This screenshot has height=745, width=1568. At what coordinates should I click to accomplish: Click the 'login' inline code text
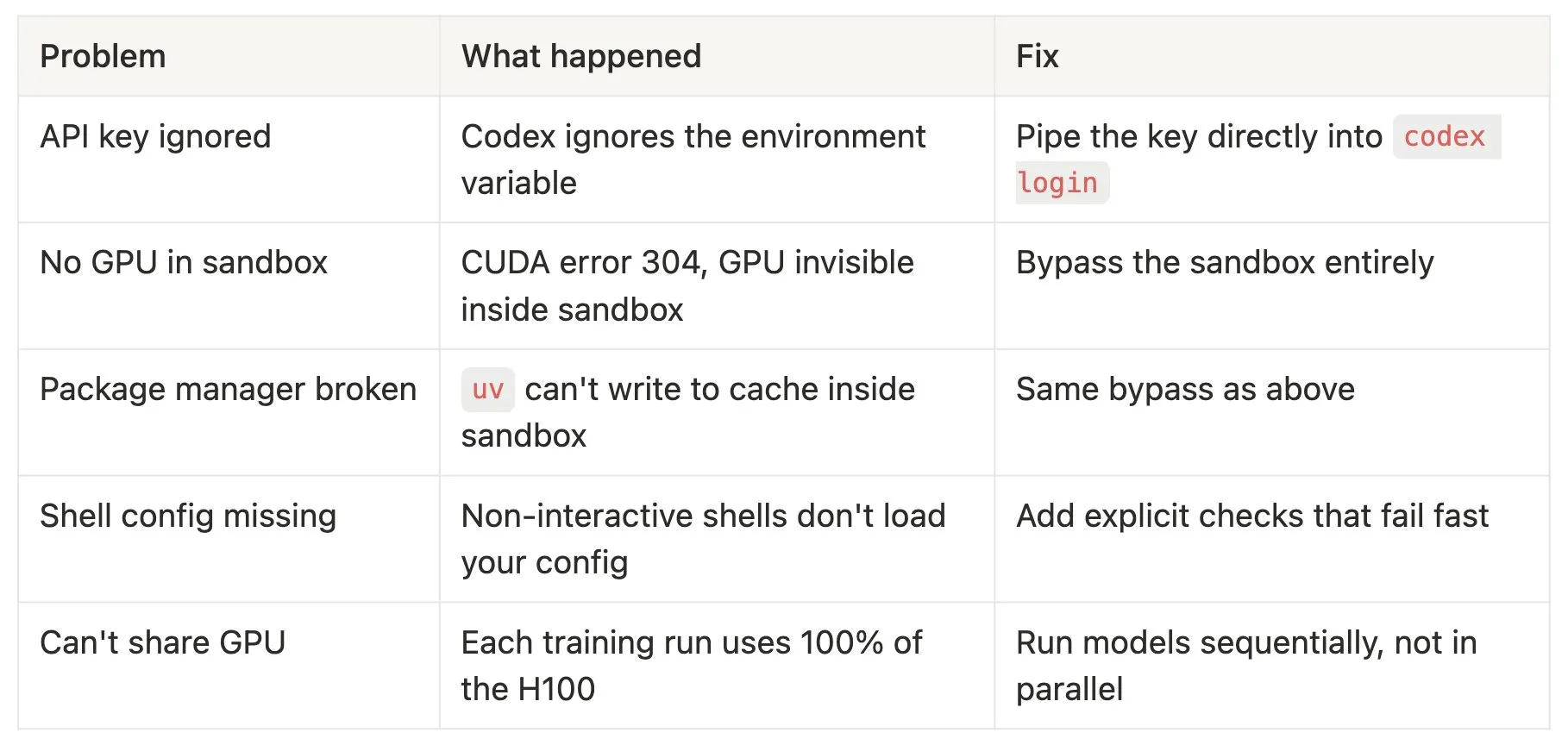coord(1057,184)
